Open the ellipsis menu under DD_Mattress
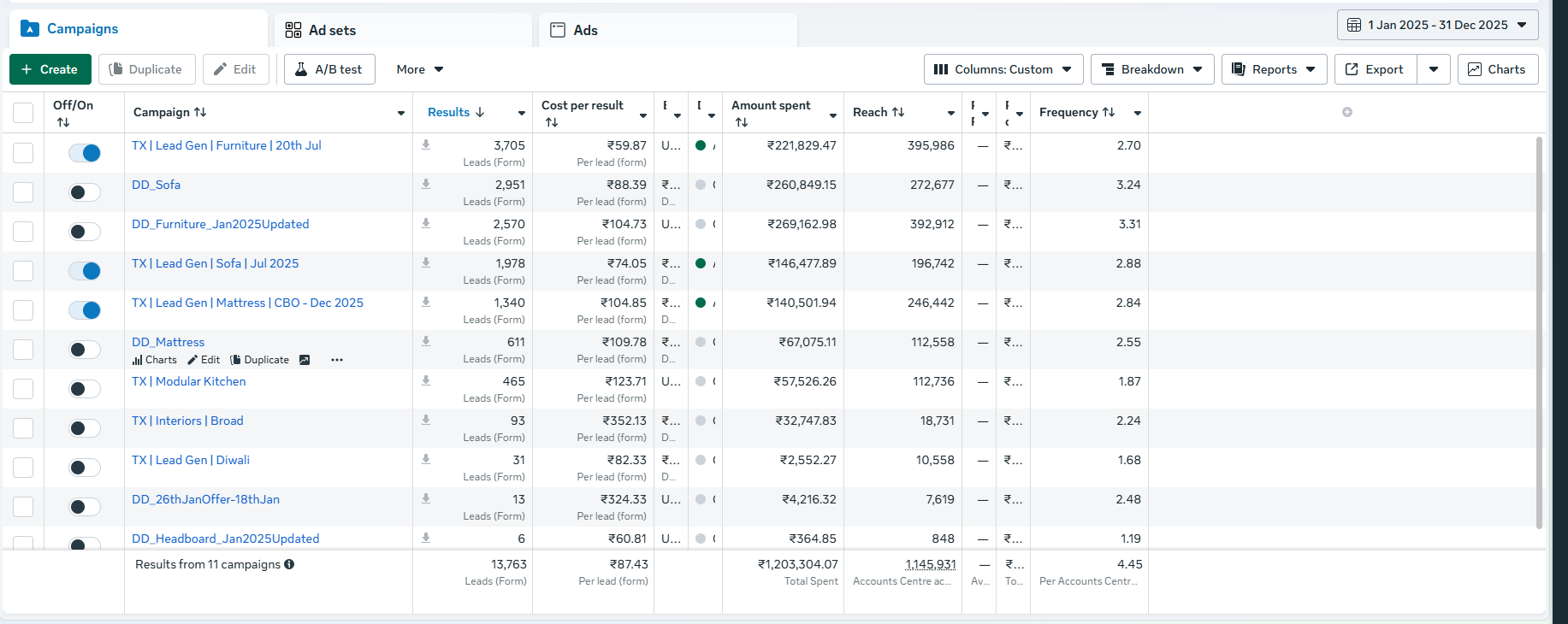 (337, 360)
